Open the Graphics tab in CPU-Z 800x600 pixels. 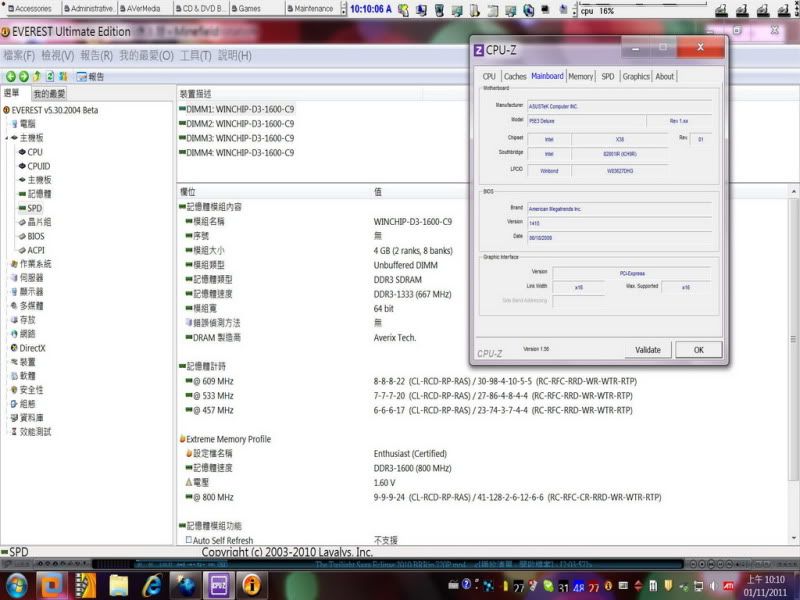pos(636,77)
